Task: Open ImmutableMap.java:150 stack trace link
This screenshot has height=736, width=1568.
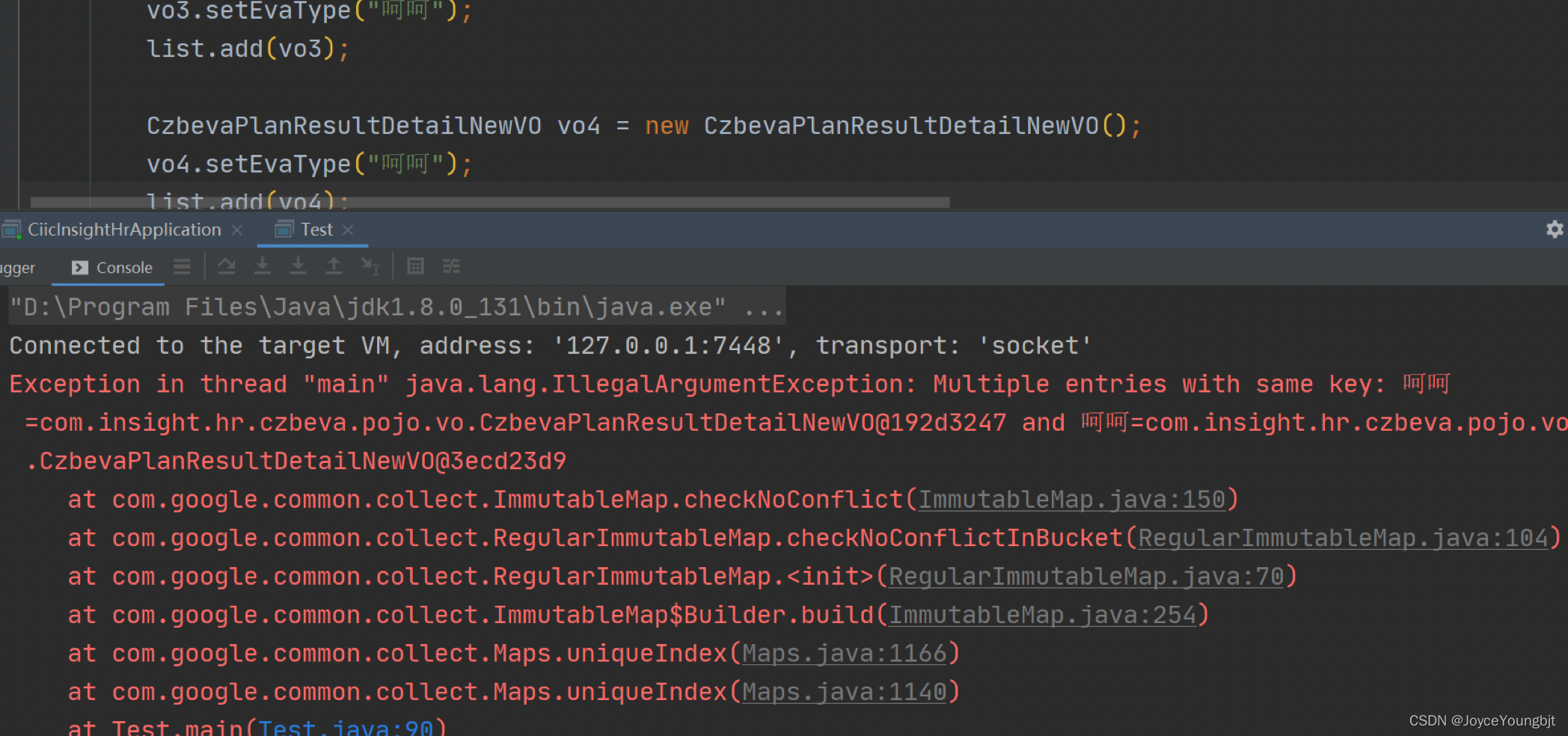Action: 1071,500
